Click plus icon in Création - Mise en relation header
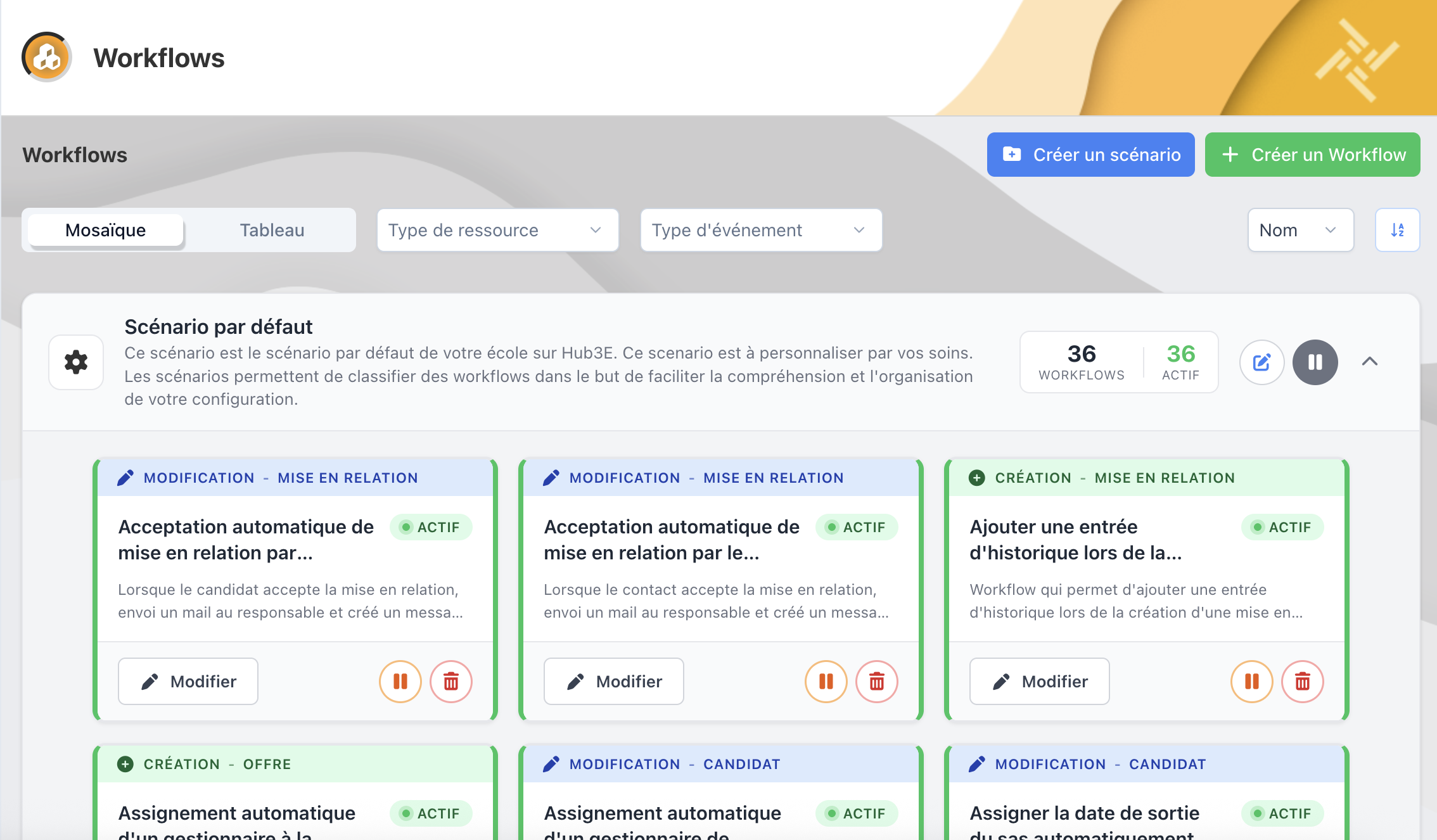Image resolution: width=1437 pixels, height=840 pixels. coord(977,478)
